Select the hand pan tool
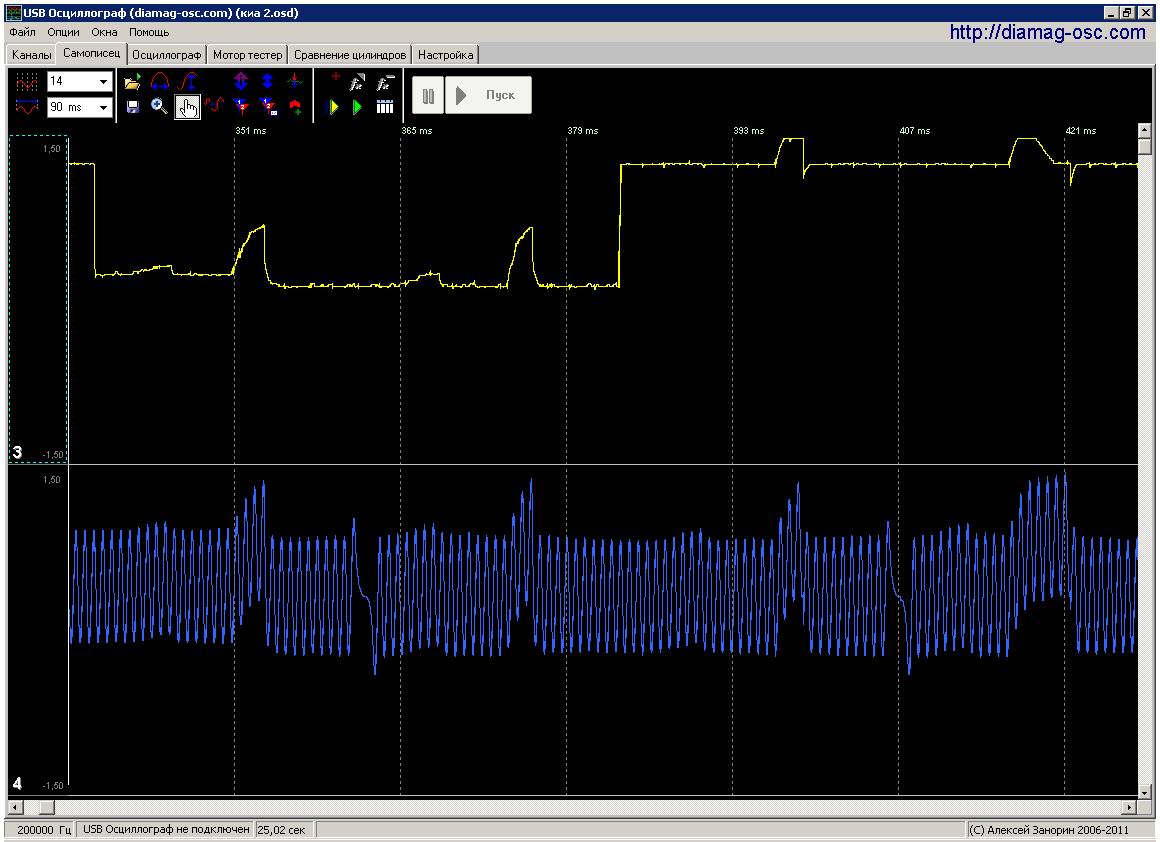The width and height of the screenshot is (1160, 842). 188,107
